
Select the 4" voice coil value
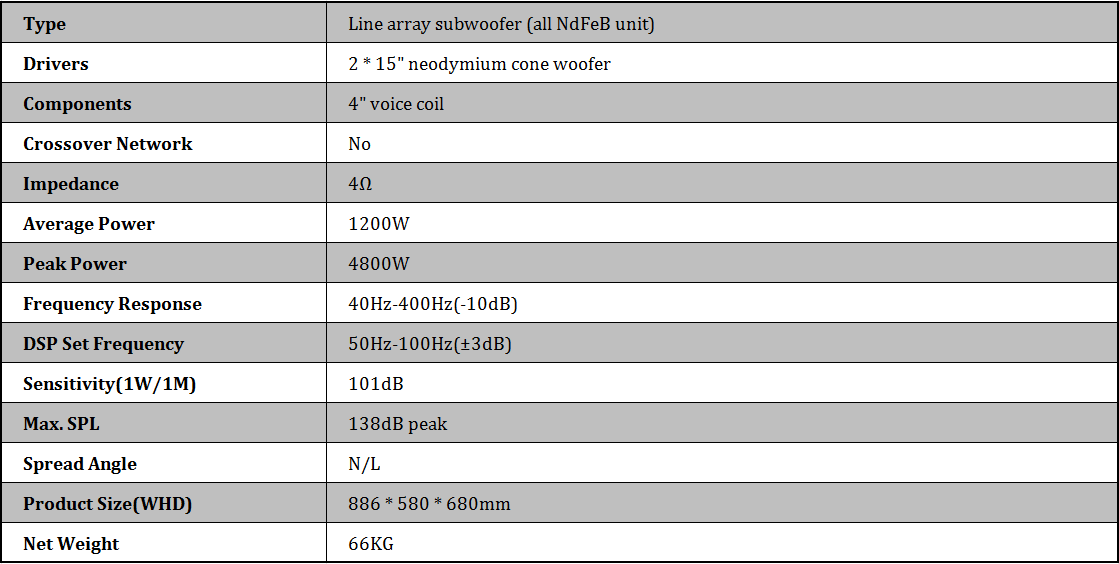(396, 104)
